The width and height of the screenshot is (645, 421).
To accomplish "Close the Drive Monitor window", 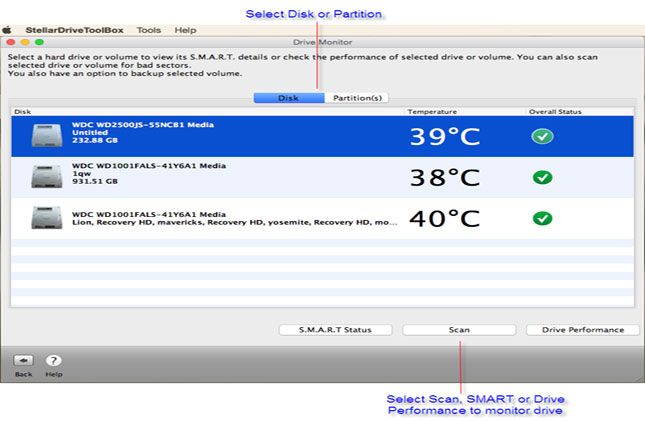I will point(11,42).
